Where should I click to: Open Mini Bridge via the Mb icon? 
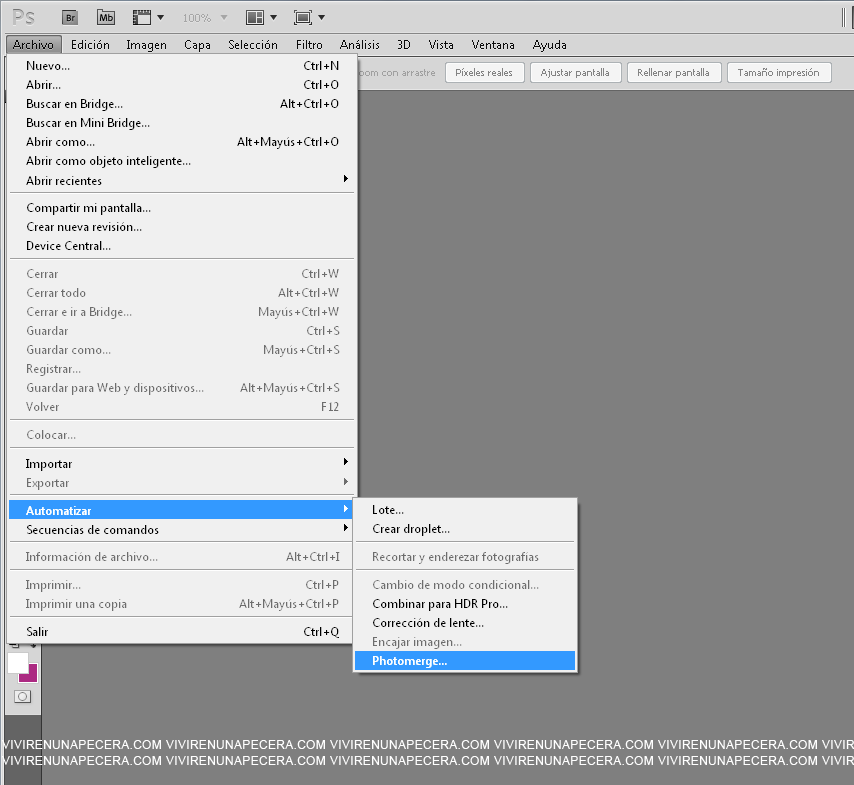105,17
